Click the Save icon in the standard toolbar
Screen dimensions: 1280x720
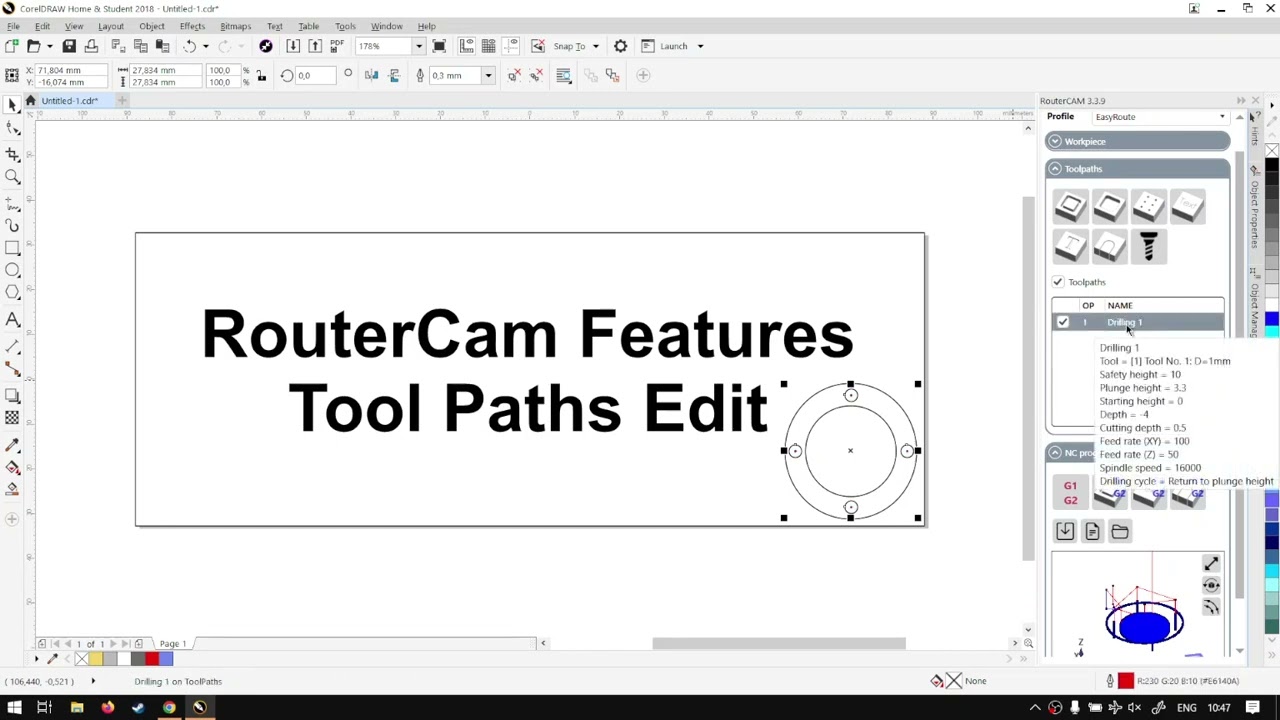69,46
